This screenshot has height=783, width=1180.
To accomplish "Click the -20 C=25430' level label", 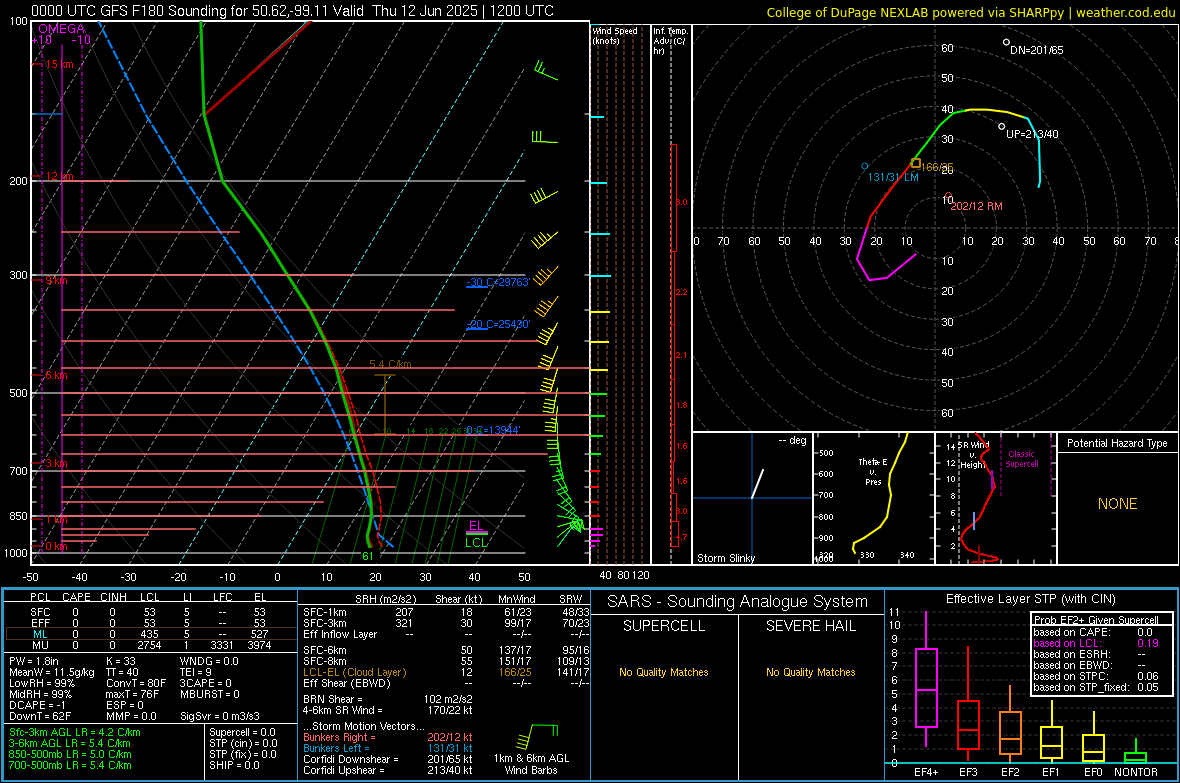I will click(498, 324).
